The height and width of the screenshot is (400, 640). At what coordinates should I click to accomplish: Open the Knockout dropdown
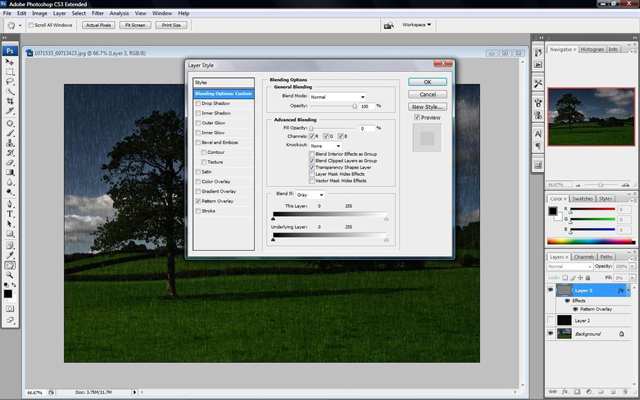point(325,145)
